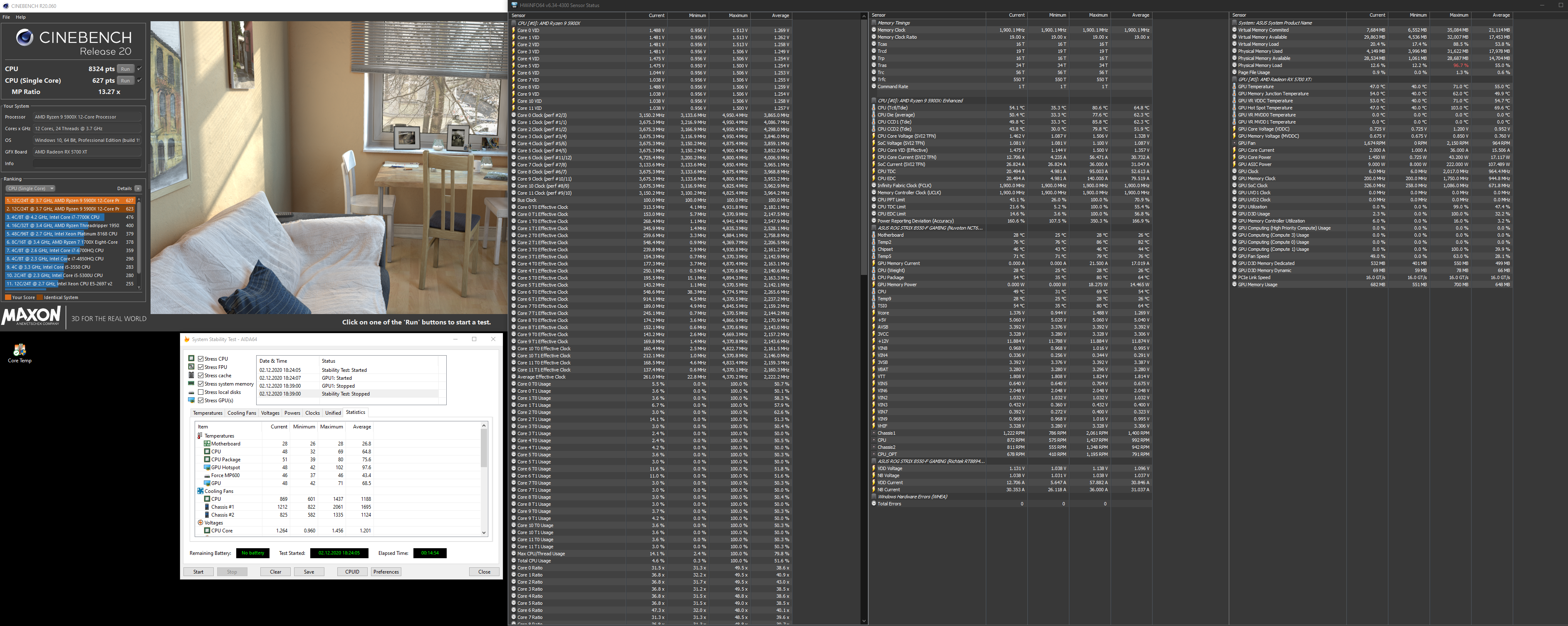Toggle the CPU (Single Core) test checkmark
The height and width of the screenshot is (626, 1568).
(x=140, y=80)
